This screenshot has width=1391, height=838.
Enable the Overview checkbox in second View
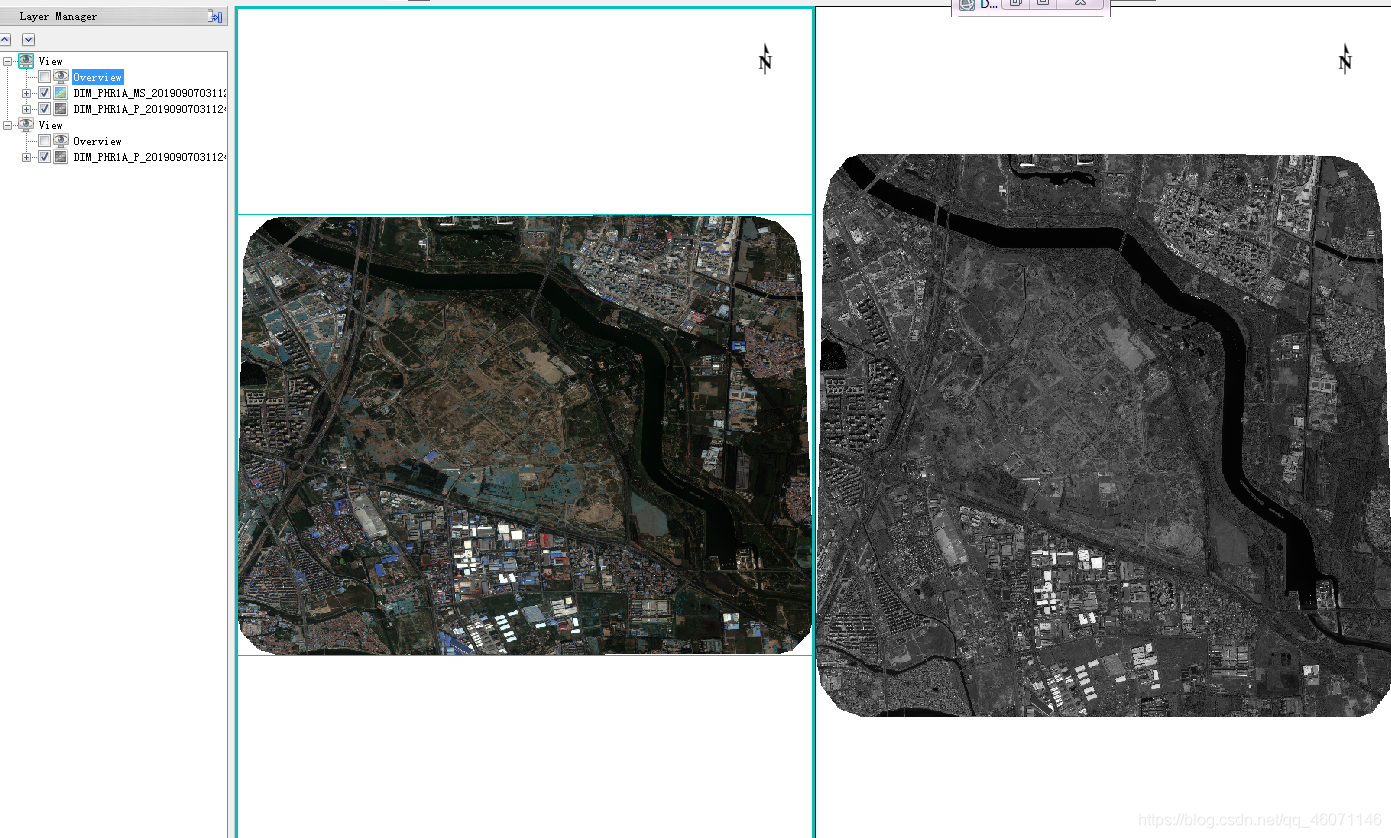pos(44,141)
